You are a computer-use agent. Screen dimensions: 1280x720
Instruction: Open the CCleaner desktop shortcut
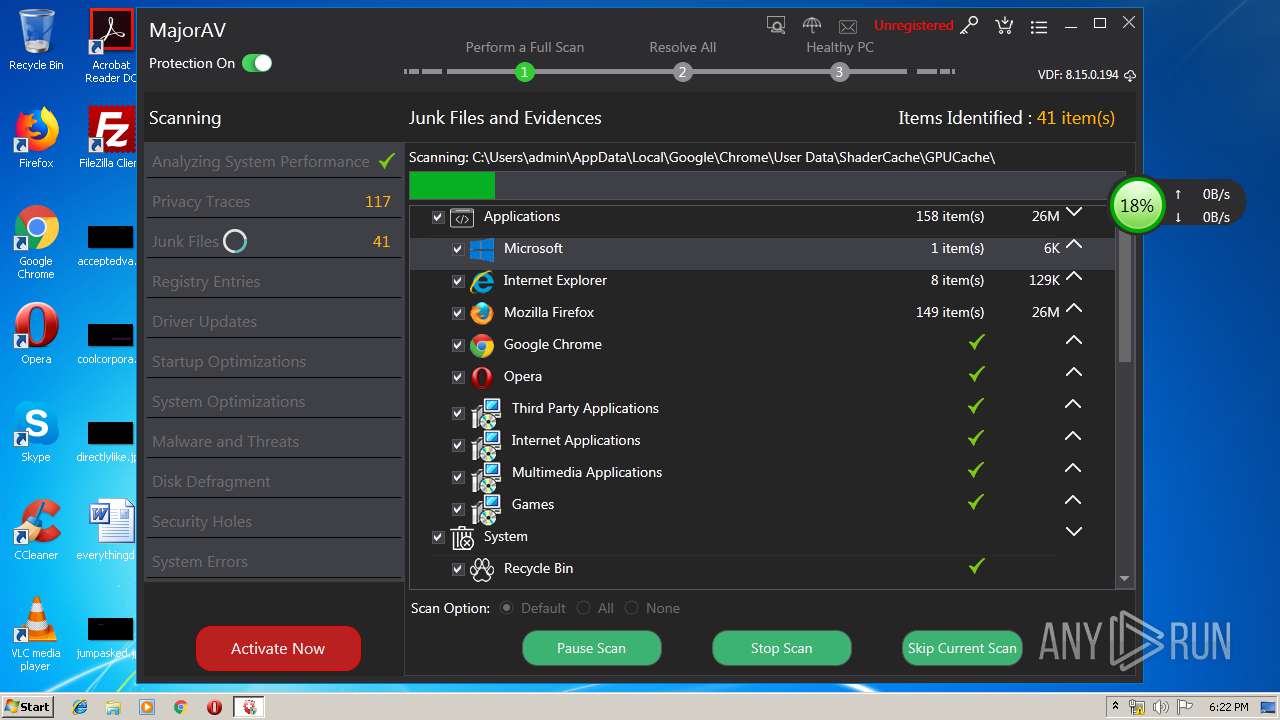[36, 530]
